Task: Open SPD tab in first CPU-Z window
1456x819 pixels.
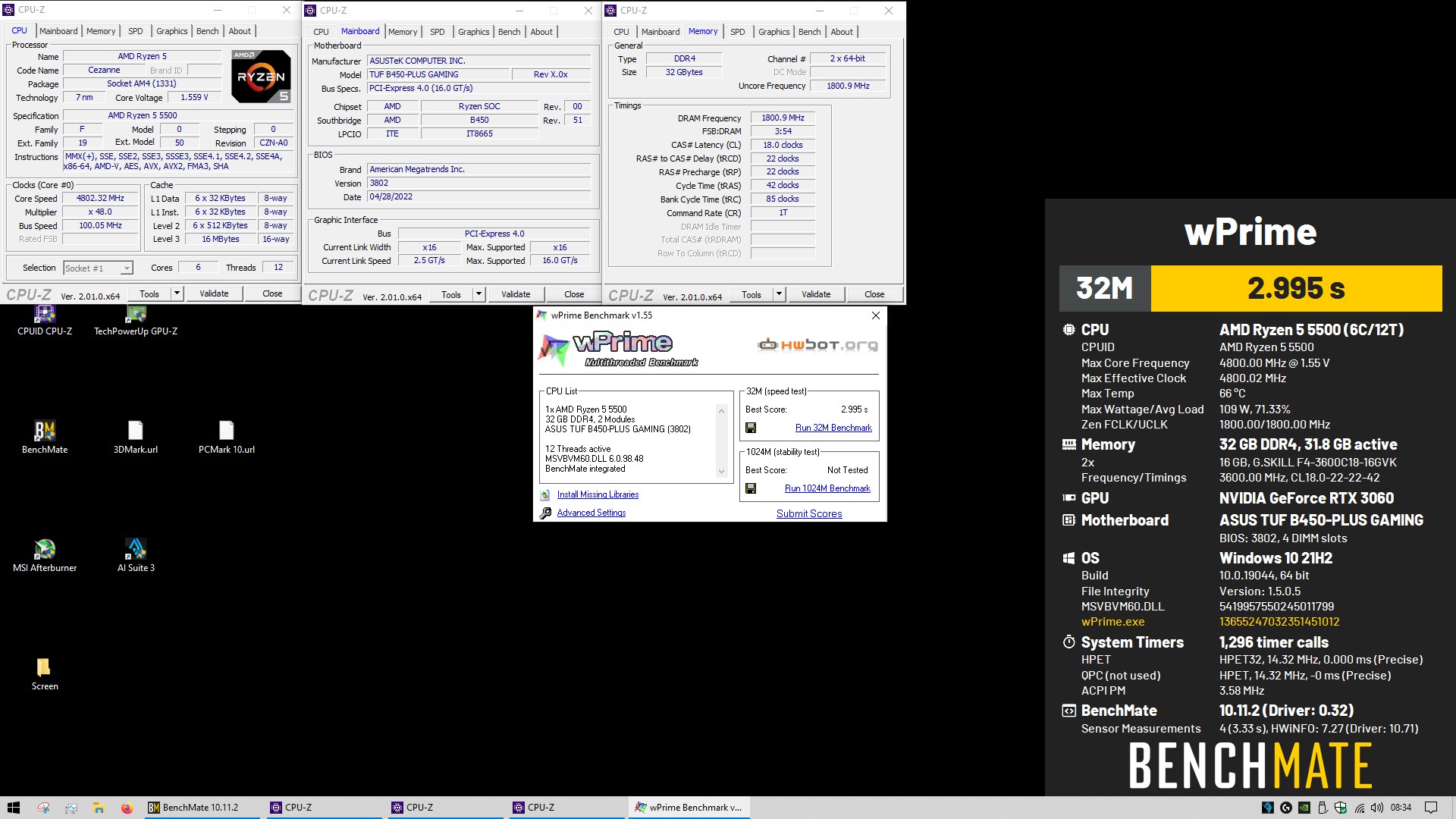Action: pyautogui.click(x=135, y=31)
